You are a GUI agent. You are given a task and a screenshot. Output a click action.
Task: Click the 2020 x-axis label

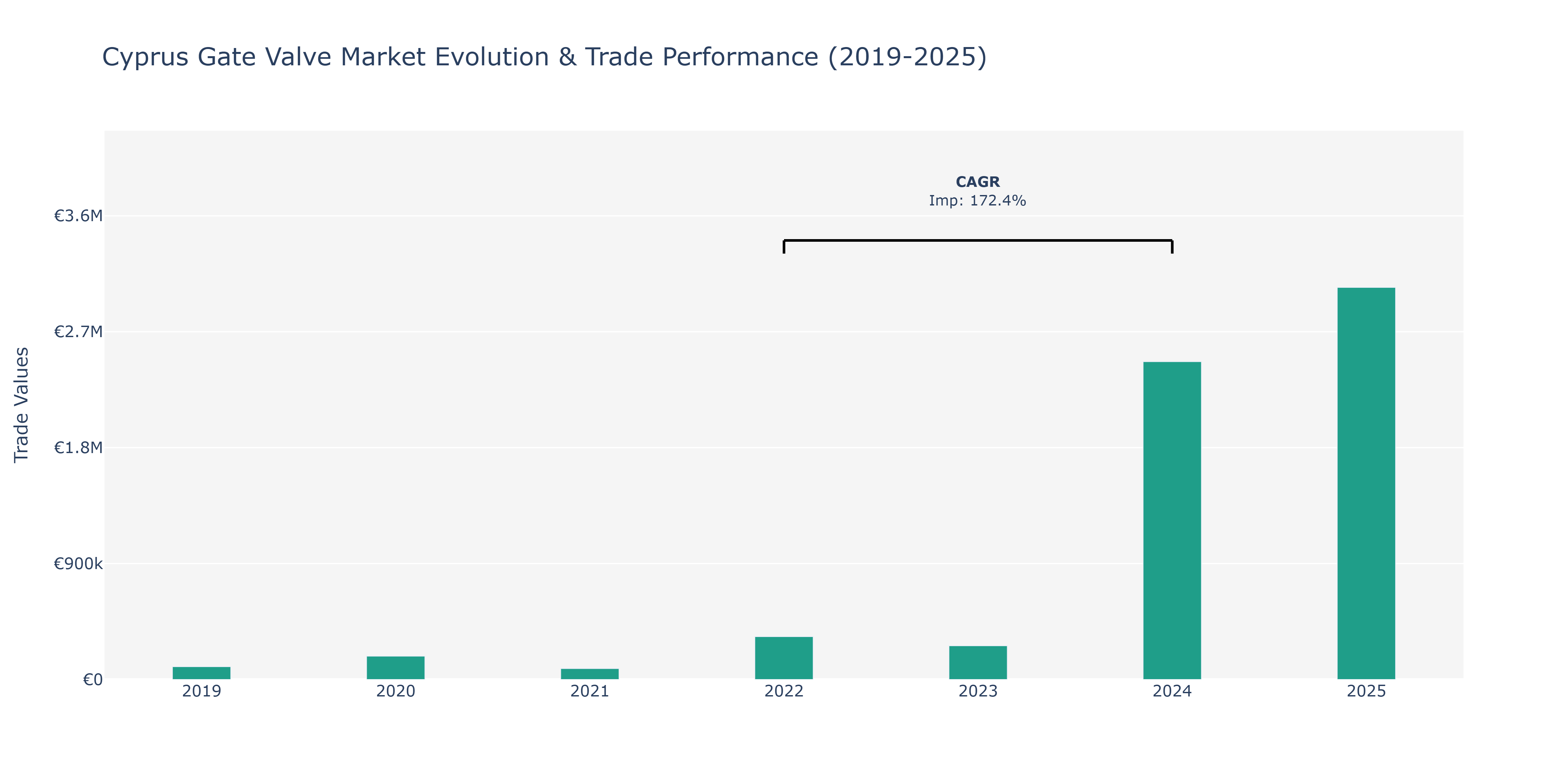(x=396, y=692)
